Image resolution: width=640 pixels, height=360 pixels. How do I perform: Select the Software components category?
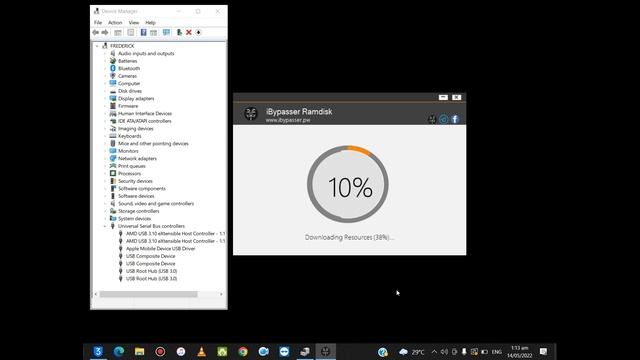point(142,189)
